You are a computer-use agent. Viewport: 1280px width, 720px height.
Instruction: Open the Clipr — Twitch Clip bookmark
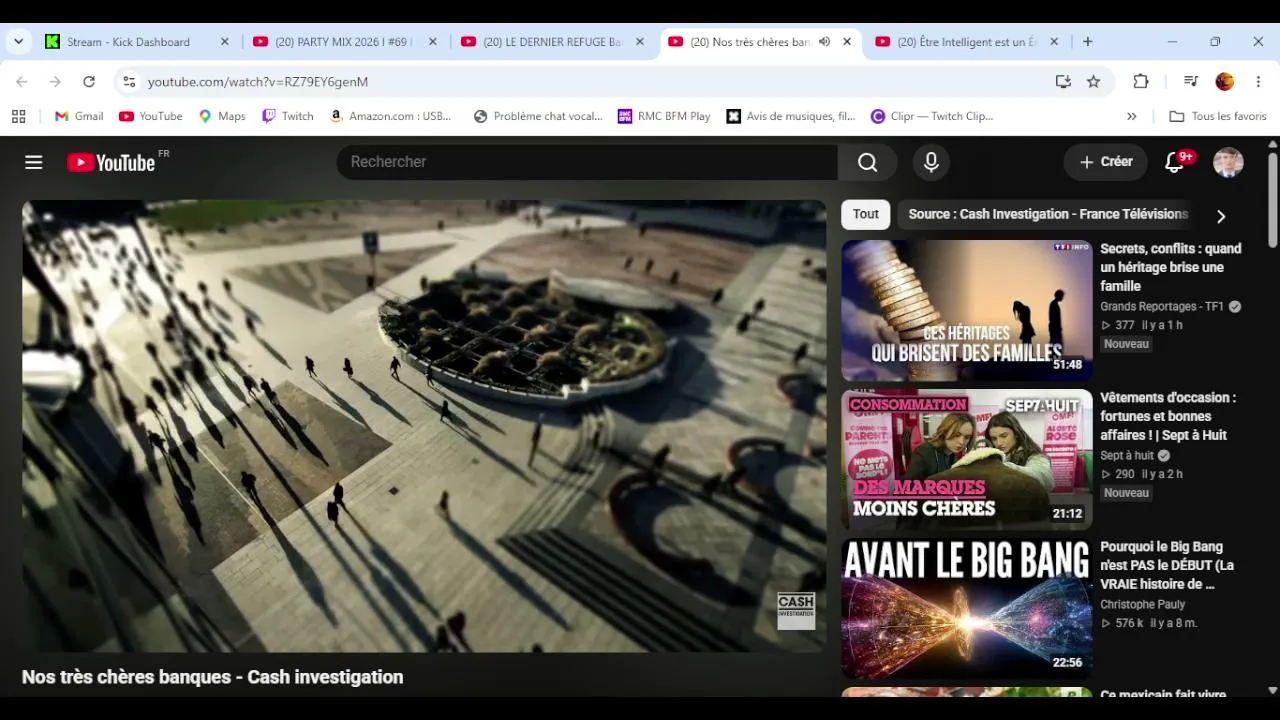tap(932, 116)
